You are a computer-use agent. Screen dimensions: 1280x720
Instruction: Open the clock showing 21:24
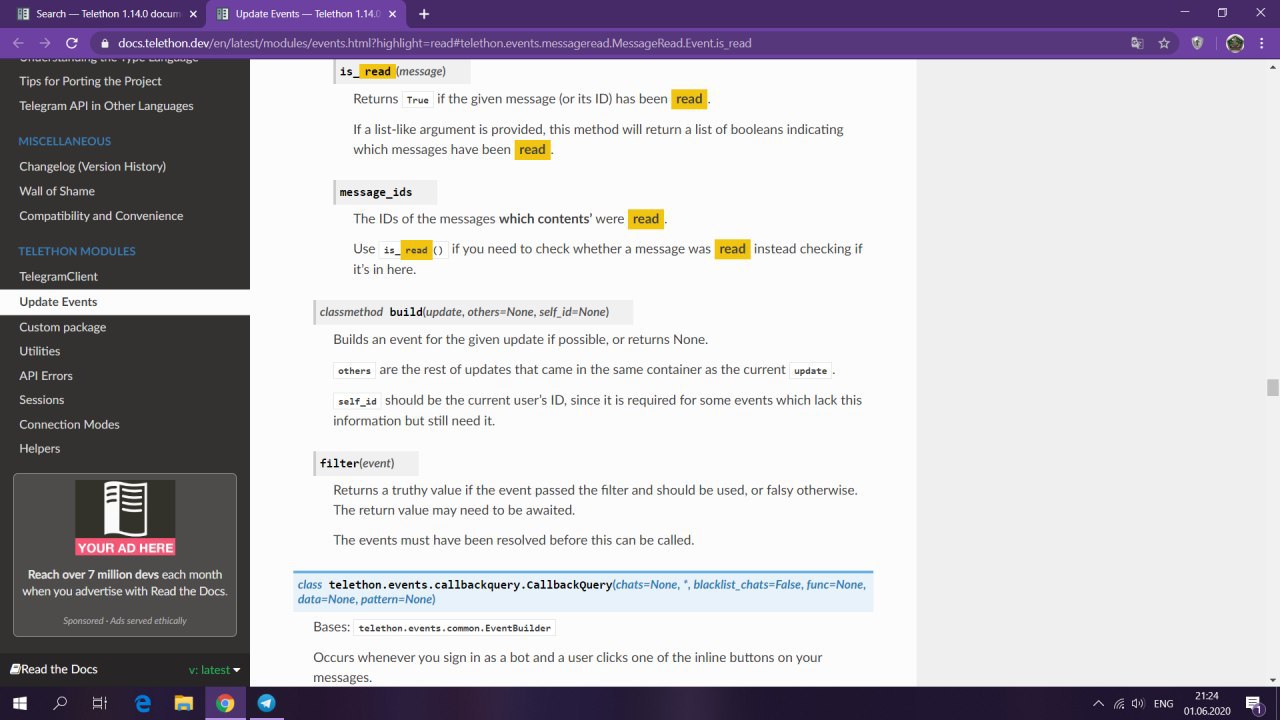[1207, 703]
